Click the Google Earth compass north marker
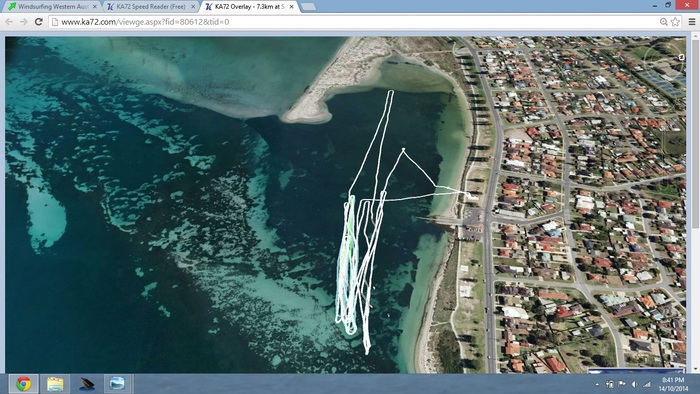The height and width of the screenshot is (394, 700). pyautogui.click(x=682, y=57)
